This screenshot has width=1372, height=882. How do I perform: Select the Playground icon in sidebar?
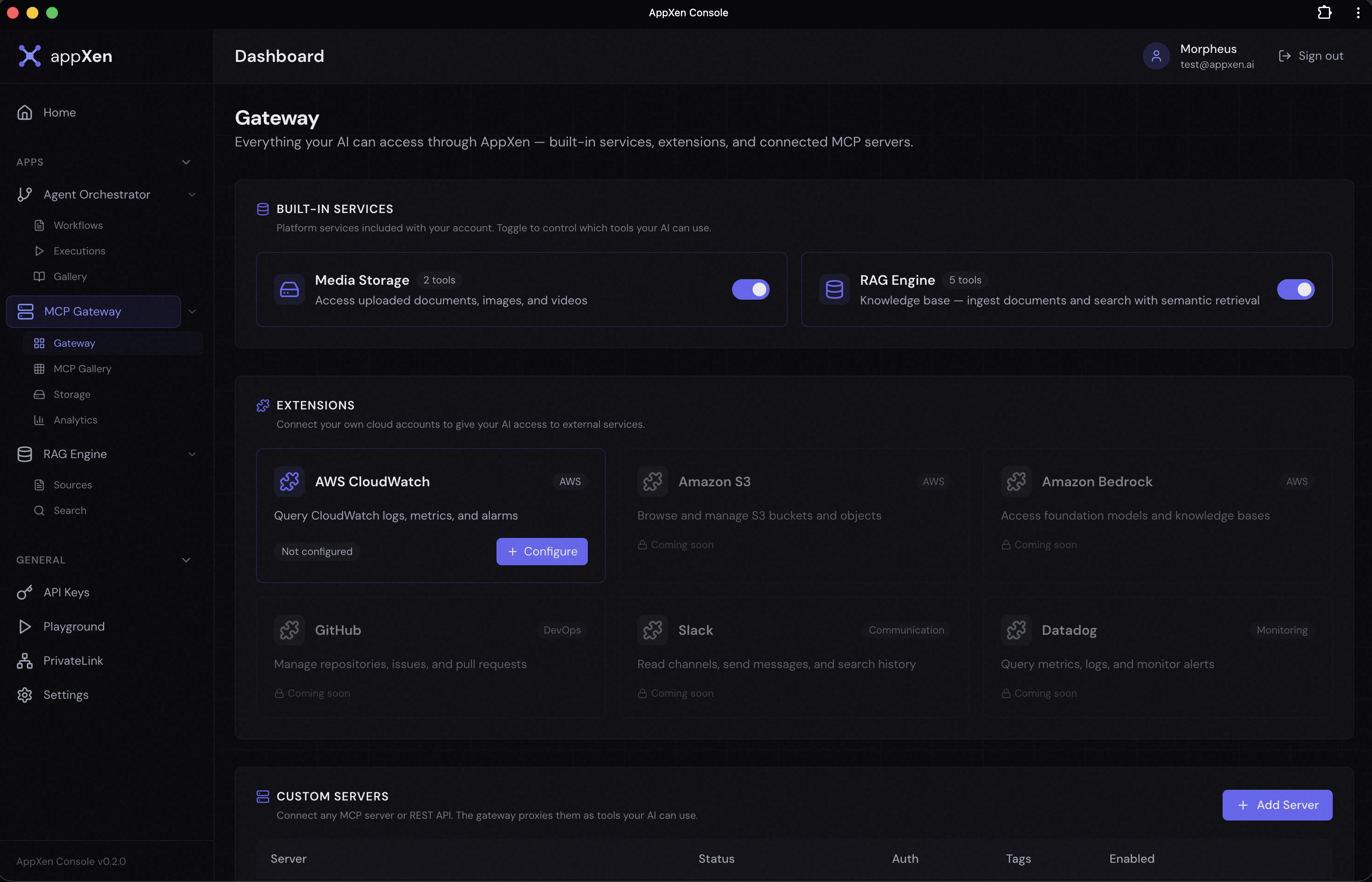(25, 626)
